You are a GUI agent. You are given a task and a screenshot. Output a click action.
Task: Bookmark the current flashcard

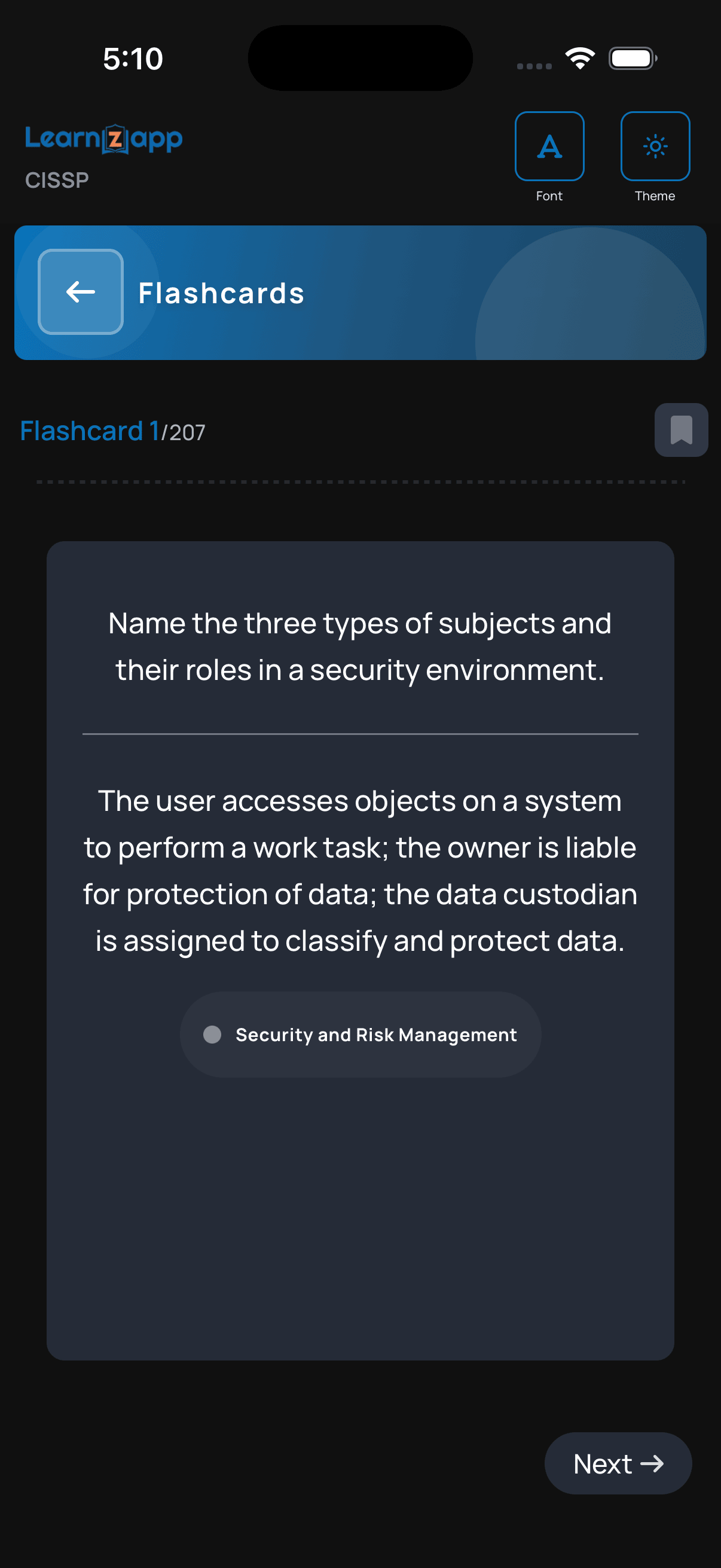[681, 430]
